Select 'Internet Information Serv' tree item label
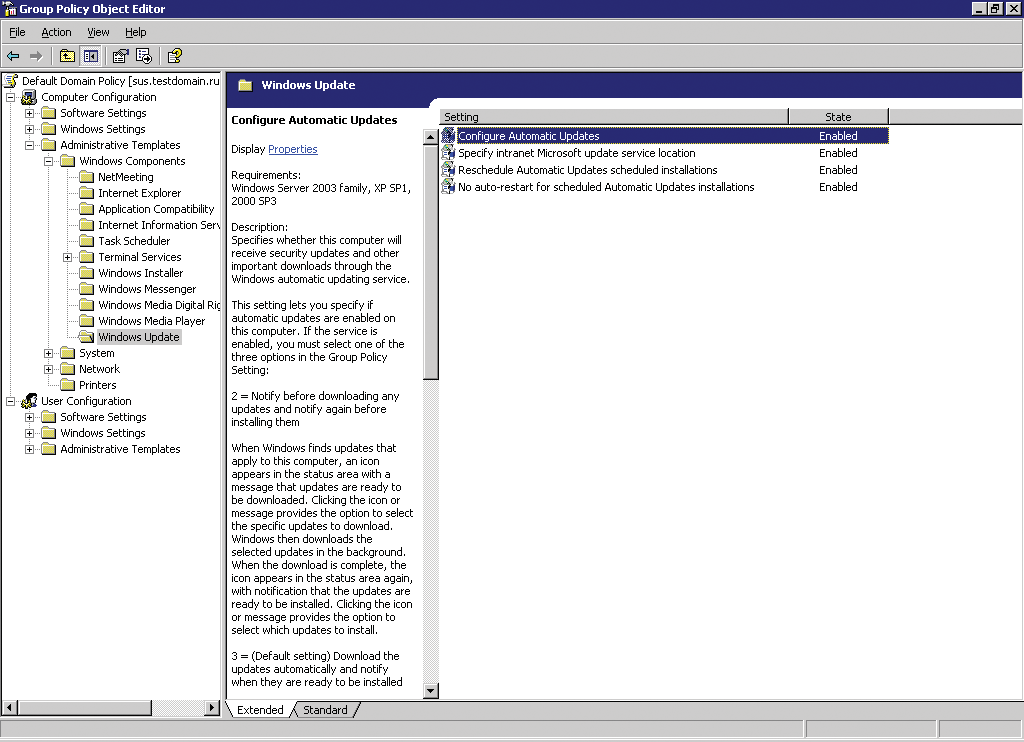This screenshot has height=742, width=1024. (x=159, y=225)
